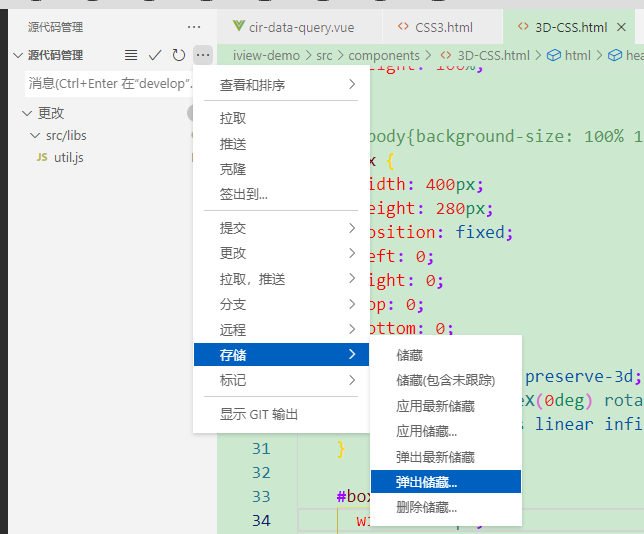Image resolution: width=644 pixels, height=534 pixels.
Task: Open util.js in changes list
Action: 69,157
